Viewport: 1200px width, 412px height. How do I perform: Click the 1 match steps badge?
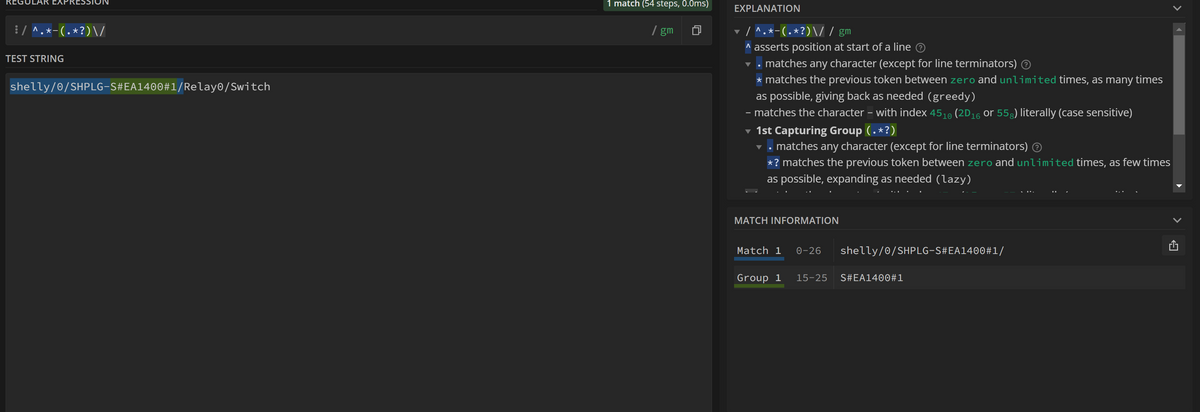point(659,5)
